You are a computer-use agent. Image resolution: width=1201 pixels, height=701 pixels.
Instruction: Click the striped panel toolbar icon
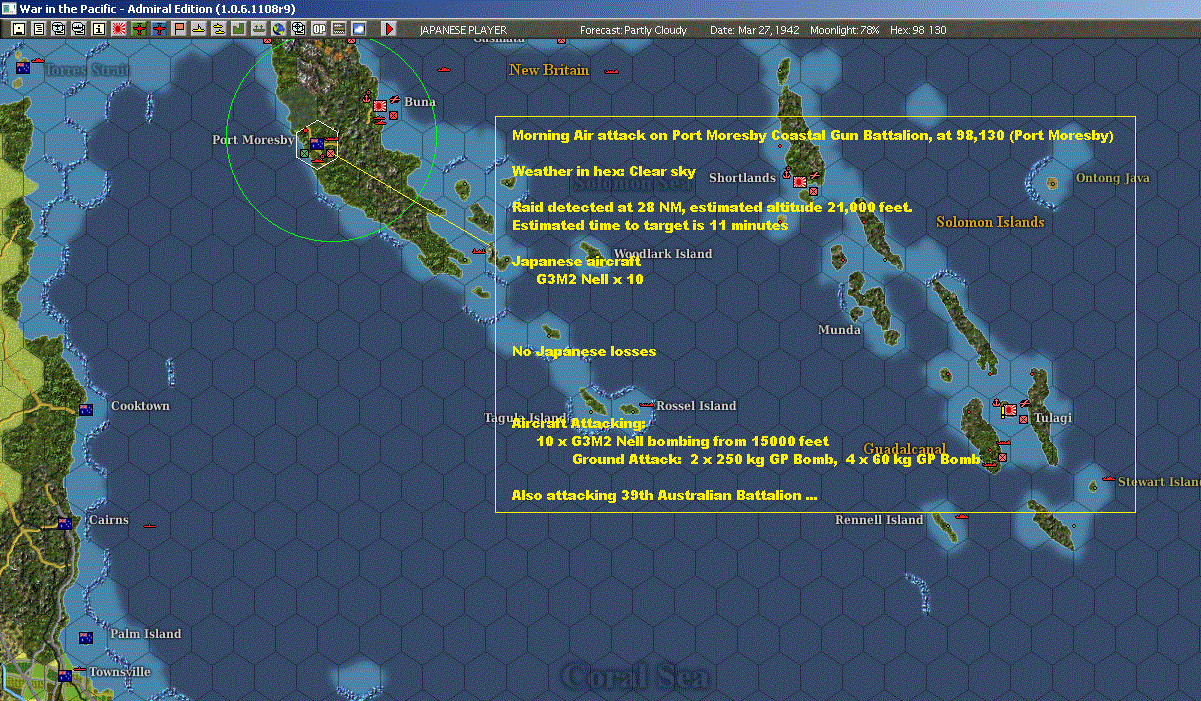coord(339,29)
